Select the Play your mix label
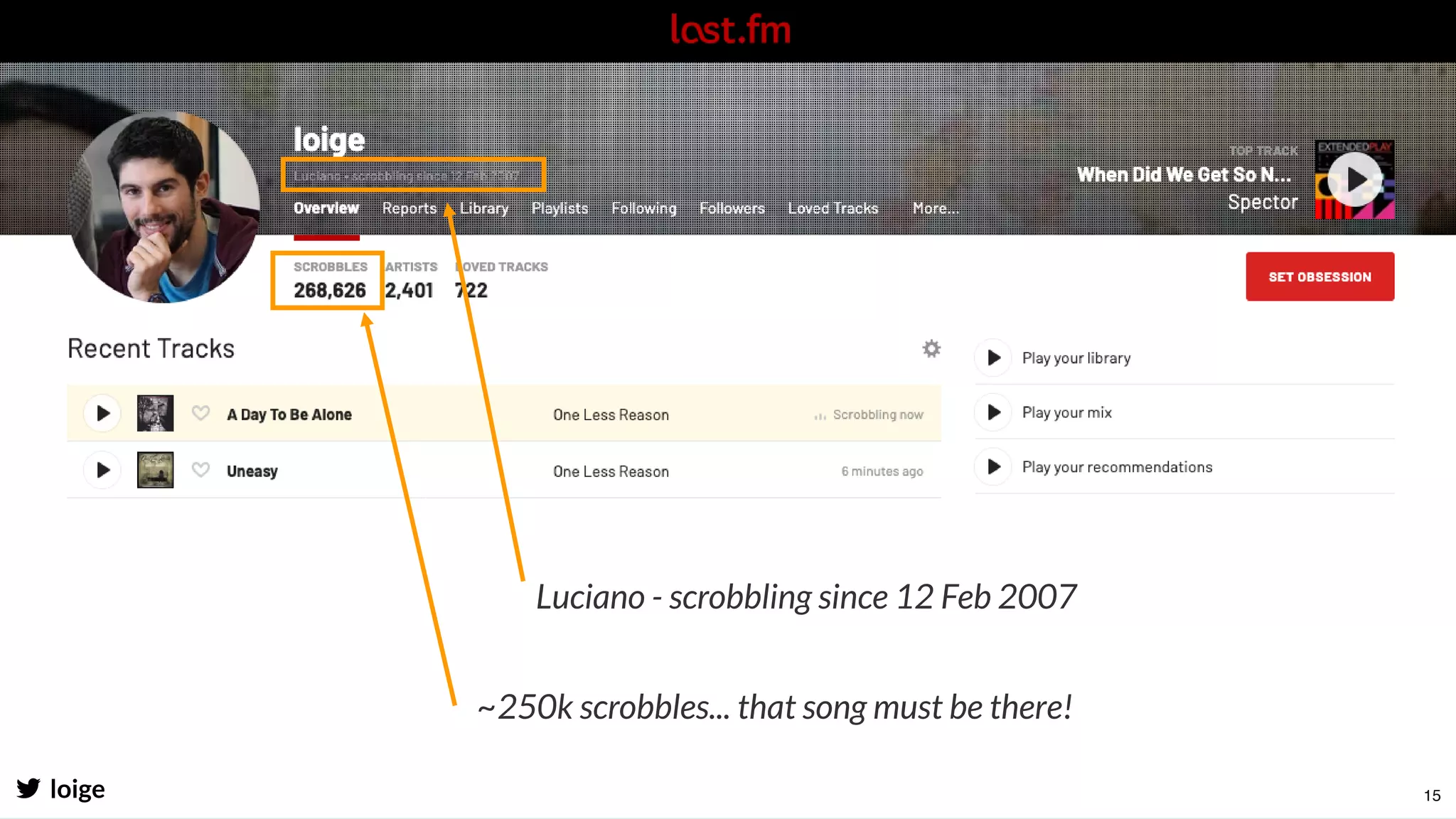This screenshot has width=1456, height=819. pos(1067,413)
